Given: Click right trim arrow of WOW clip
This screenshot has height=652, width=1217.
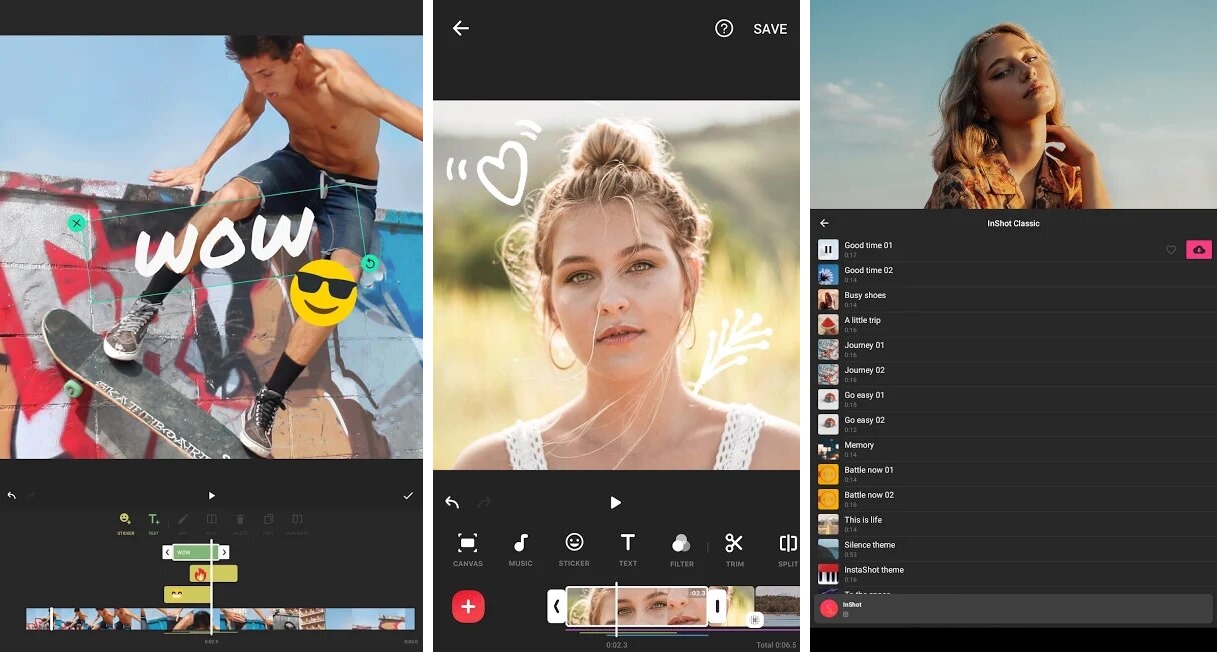Looking at the screenshot, I should pyautogui.click(x=224, y=552).
